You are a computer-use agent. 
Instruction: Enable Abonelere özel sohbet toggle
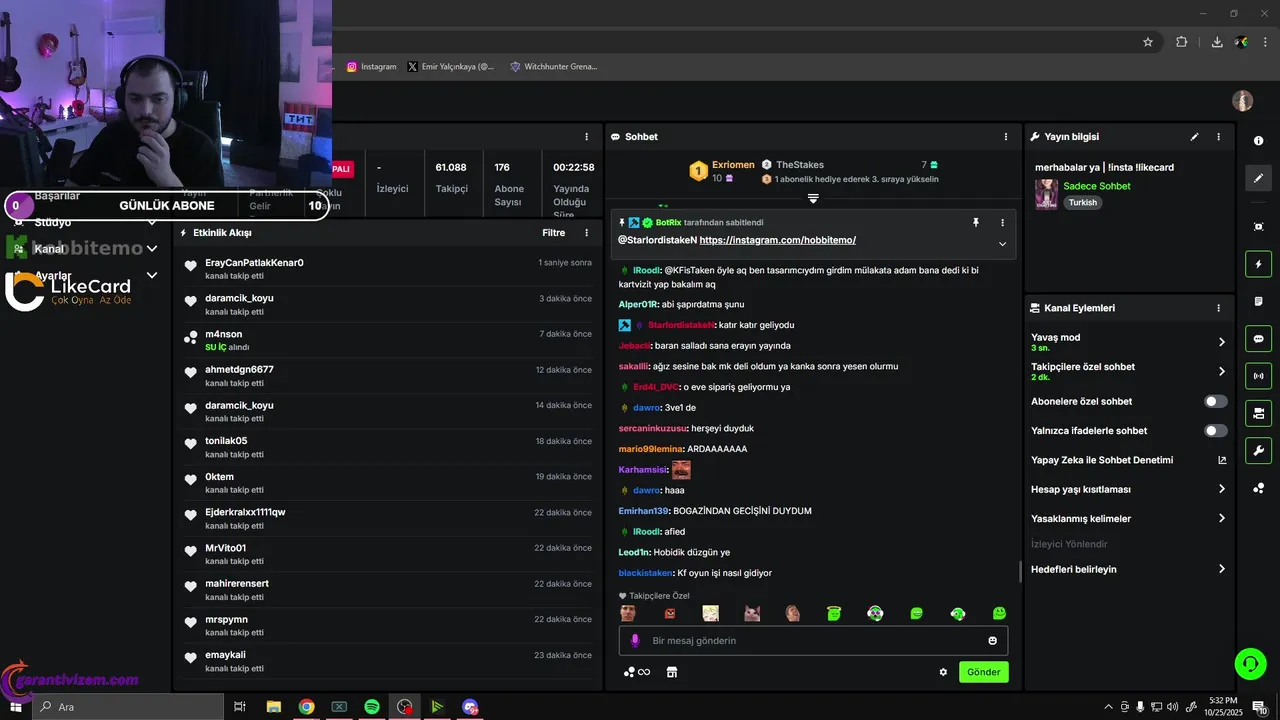1215,401
